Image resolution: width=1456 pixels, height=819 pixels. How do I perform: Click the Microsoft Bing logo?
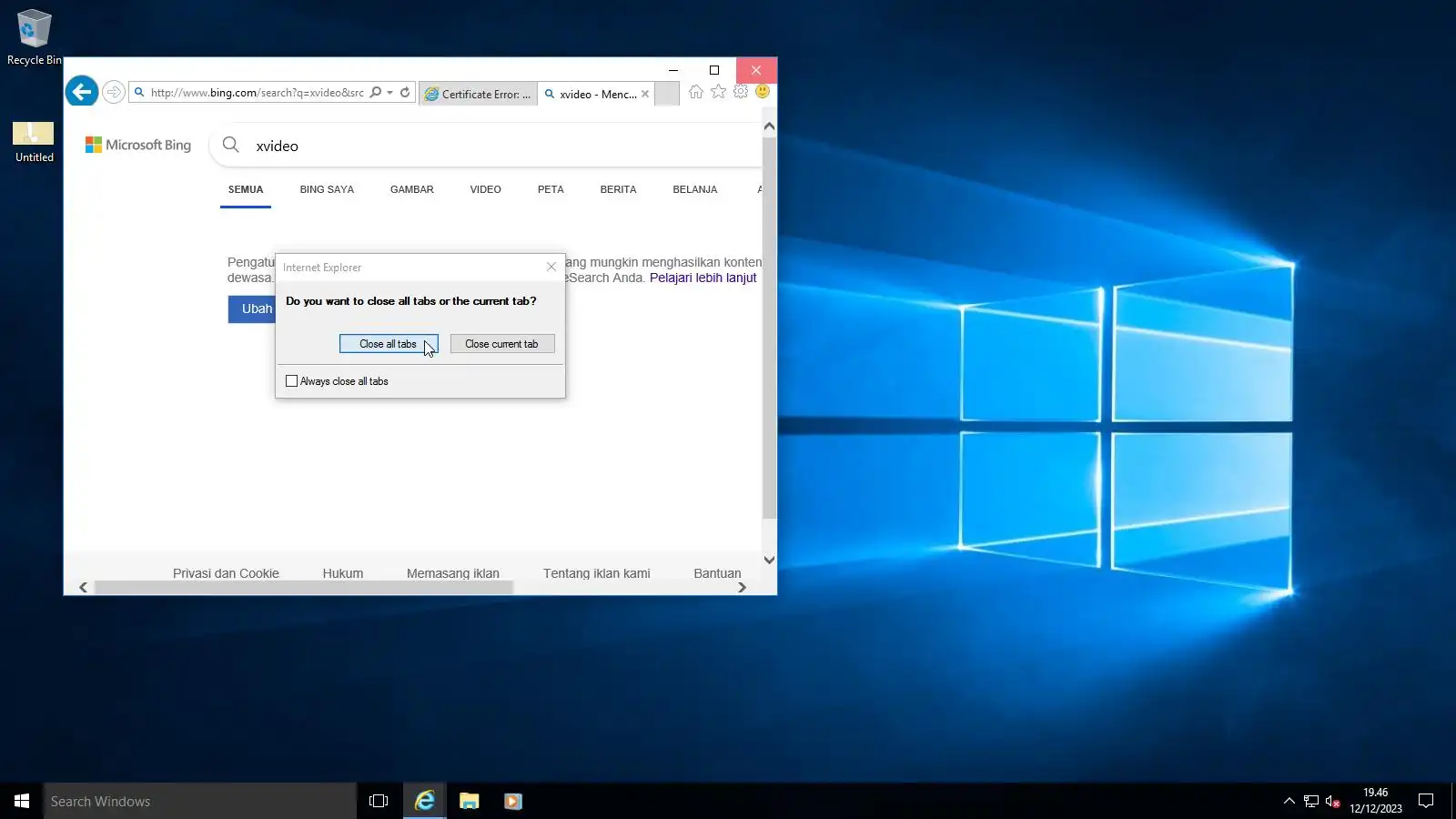click(x=138, y=146)
